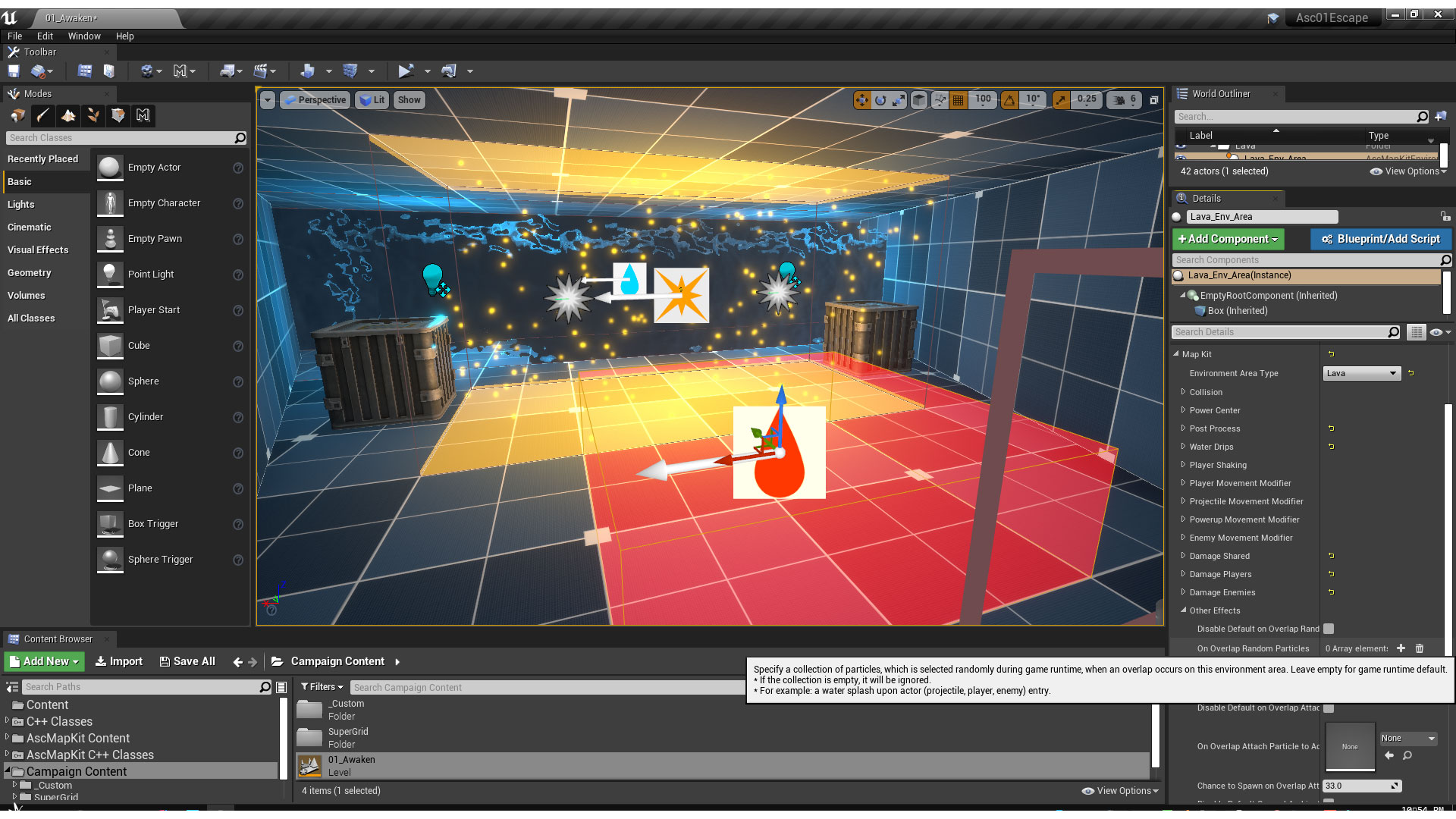Screen dimensions: 1456x819
Task: Click the Blueprint/Add Script button
Action: 1380,239
